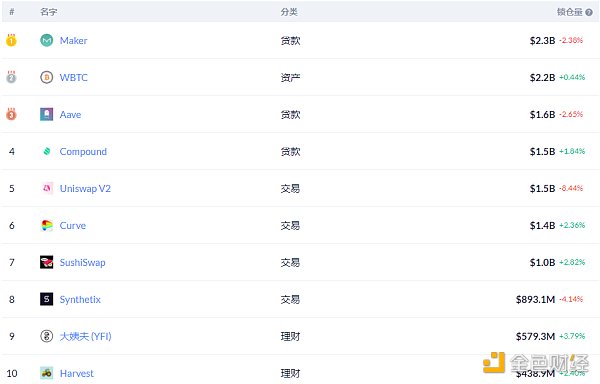Viewport: 600px width, 384px height.
Task: Click the Curve rainbow logo icon
Action: (x=47, y=225)
